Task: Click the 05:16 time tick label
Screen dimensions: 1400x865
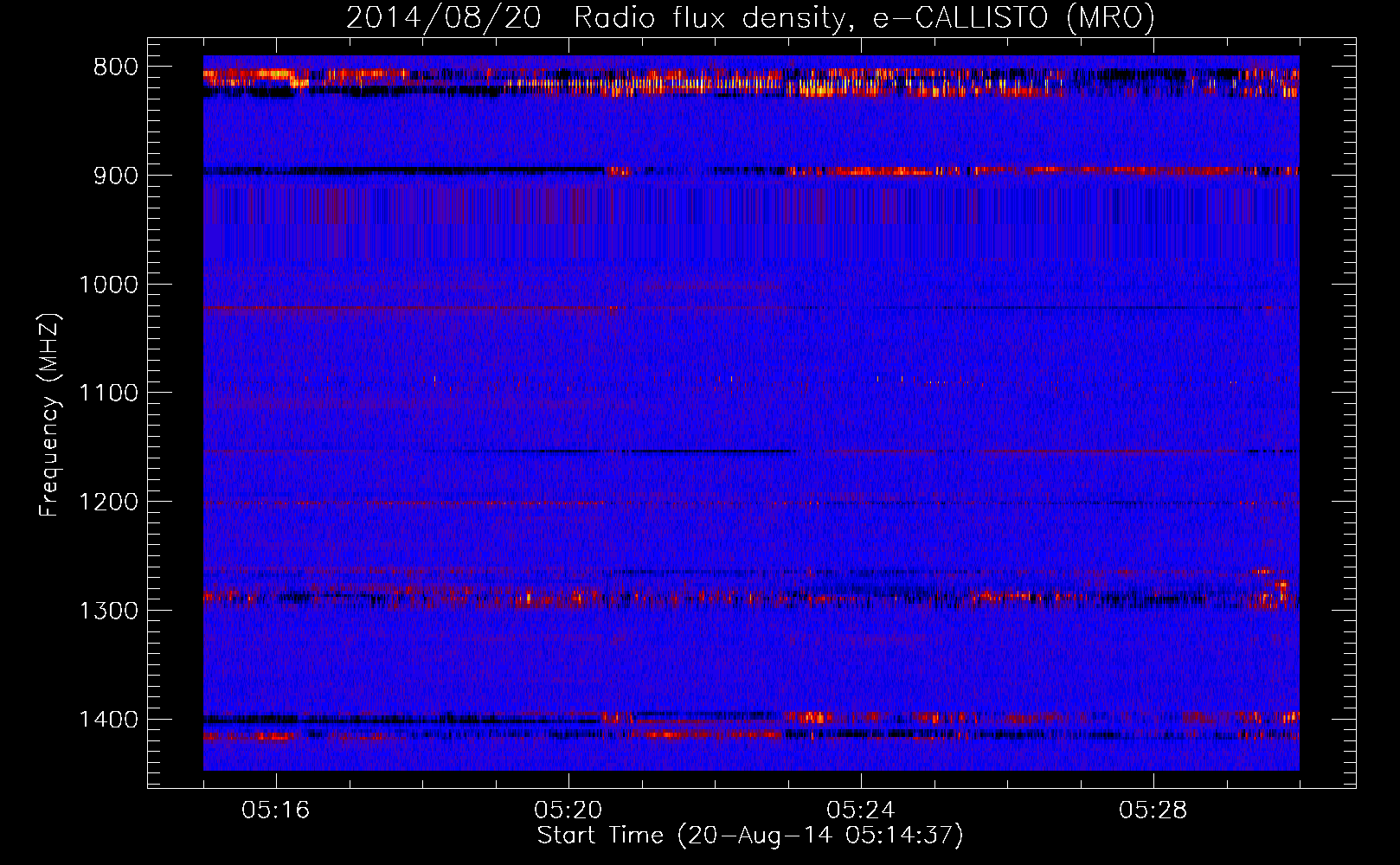Action: 276,811
